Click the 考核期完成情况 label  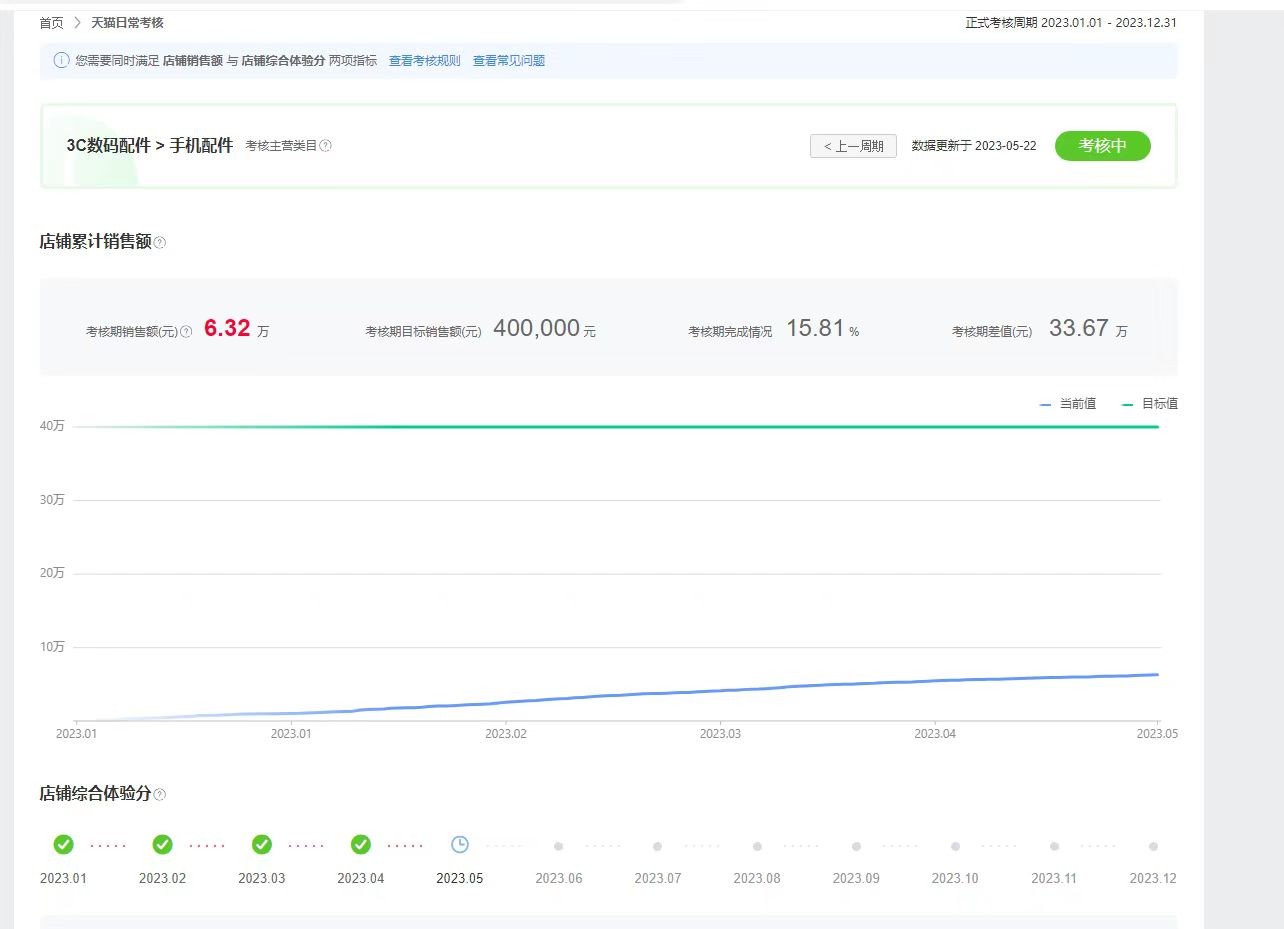[730, 331]
